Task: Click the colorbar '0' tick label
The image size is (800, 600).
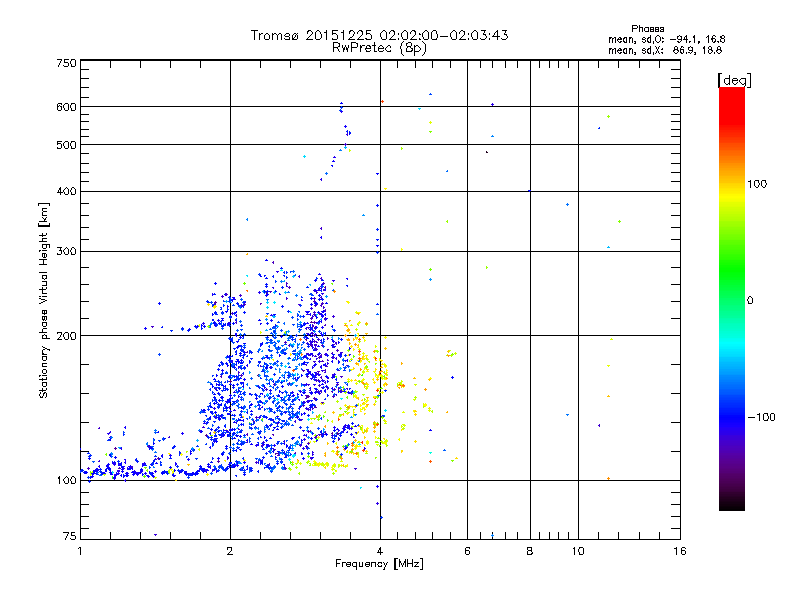Action: pyautogui.click(x=749, y=300)
